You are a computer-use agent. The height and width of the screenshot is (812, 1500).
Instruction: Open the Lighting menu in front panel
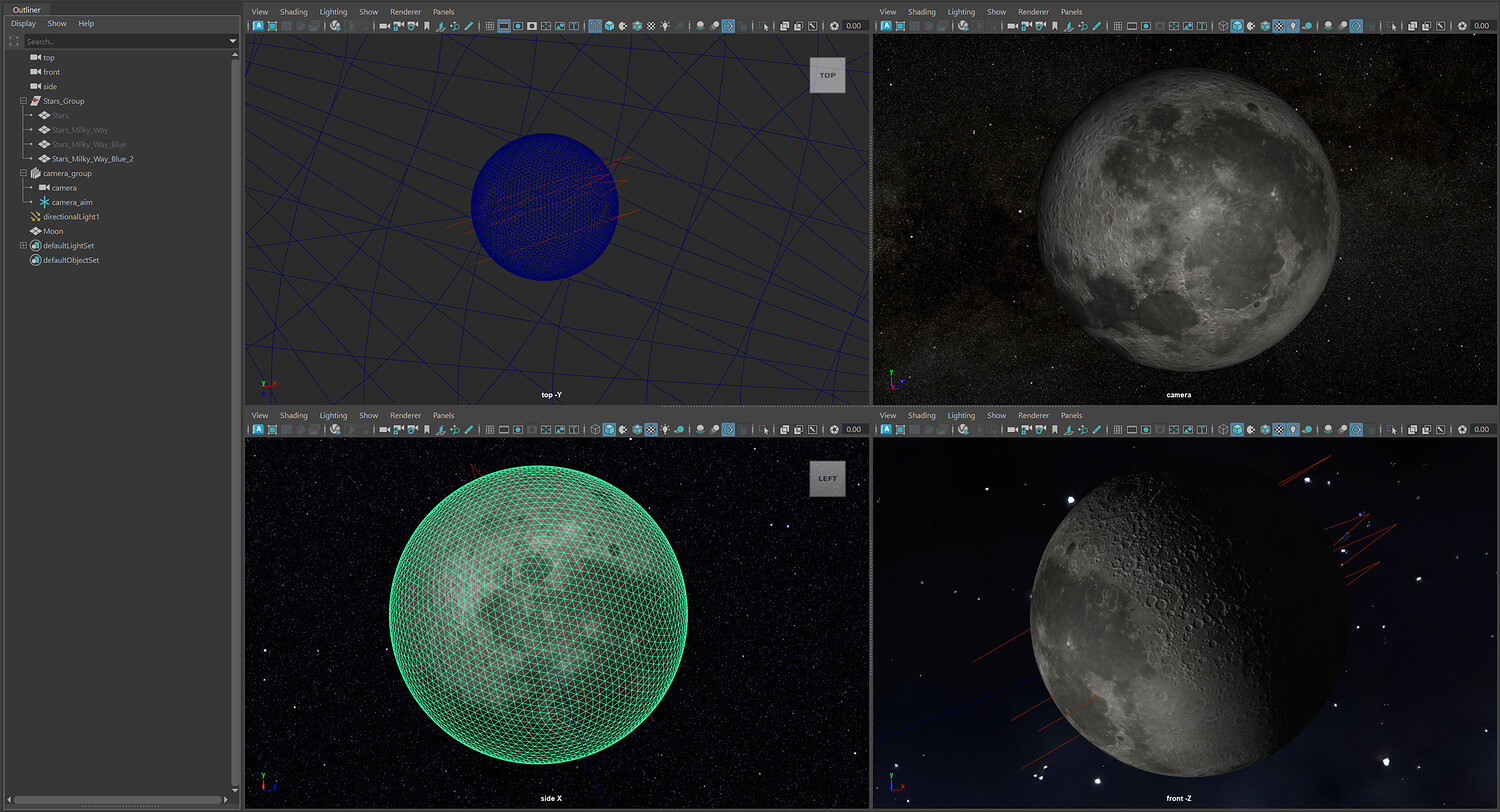pyautogui.click(x=961, y=415)
